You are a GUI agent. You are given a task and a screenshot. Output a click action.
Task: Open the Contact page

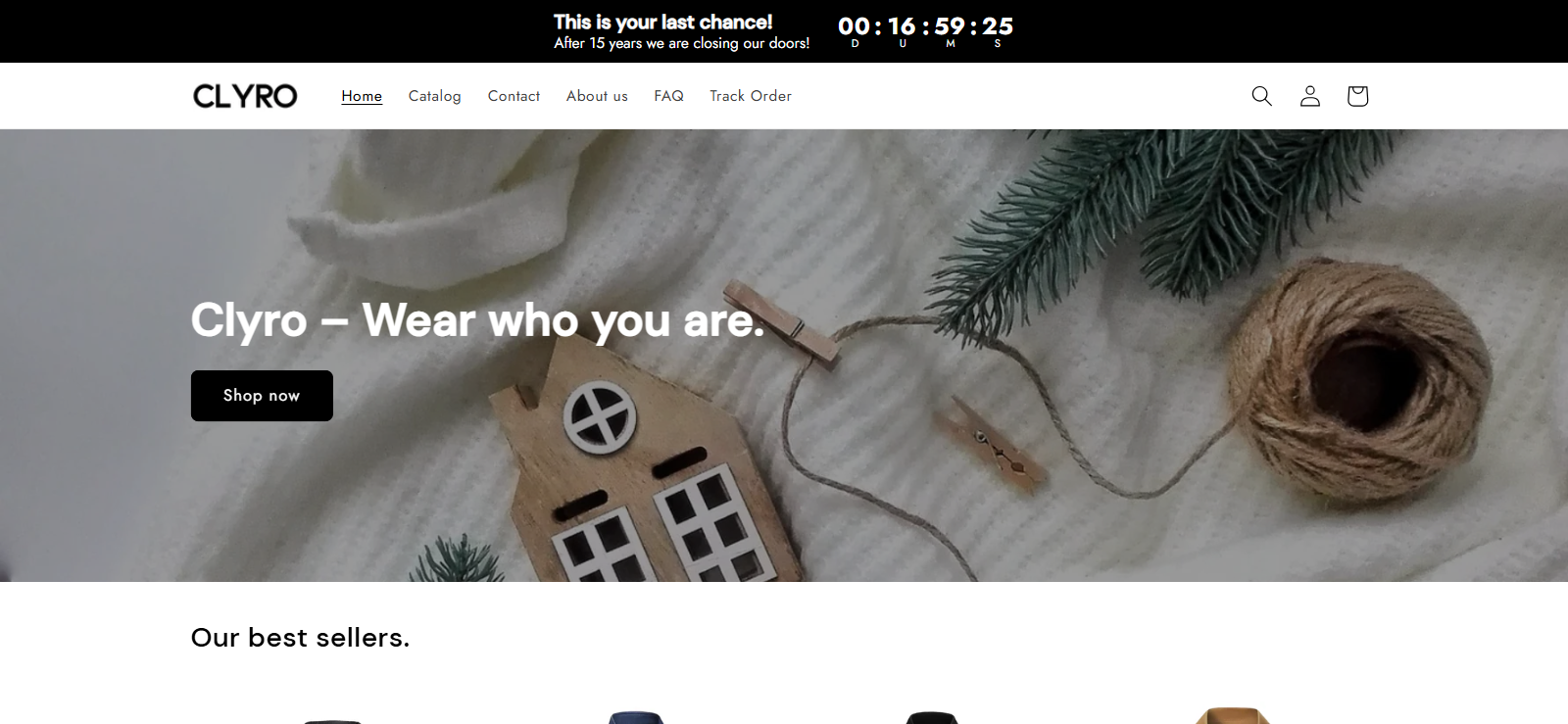514,96
